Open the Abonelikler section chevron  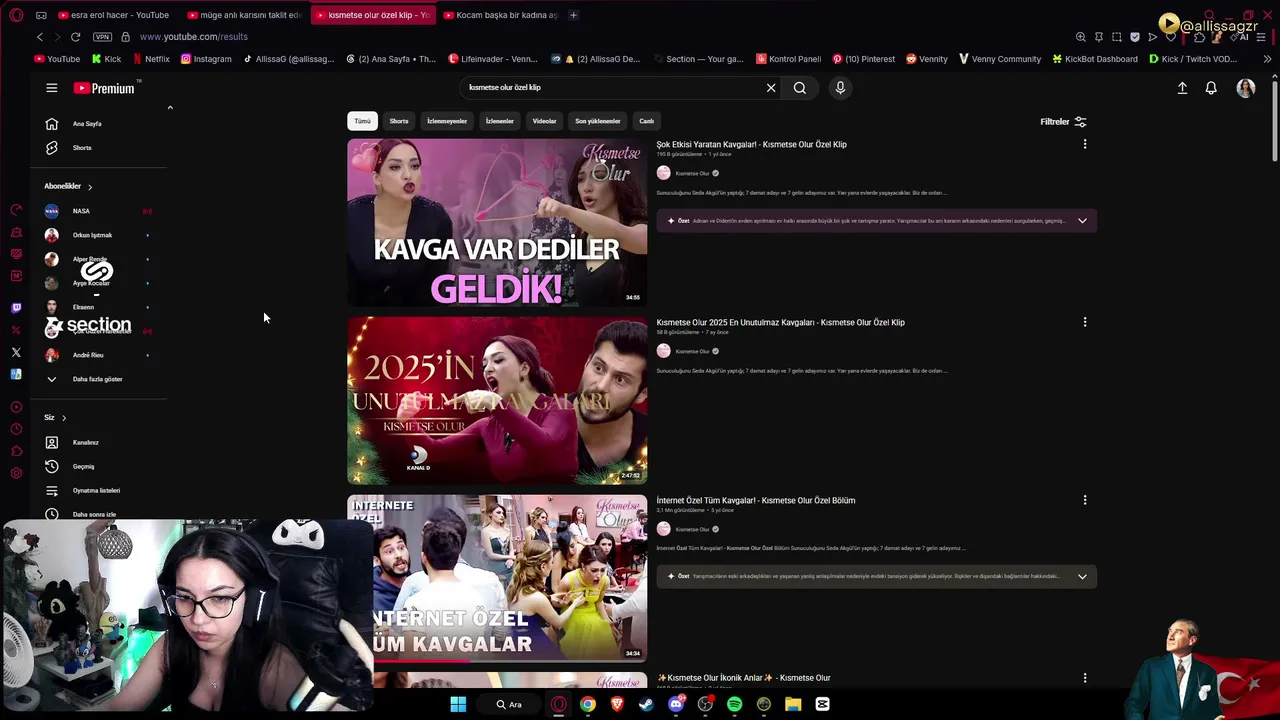(x=90, y=187)
